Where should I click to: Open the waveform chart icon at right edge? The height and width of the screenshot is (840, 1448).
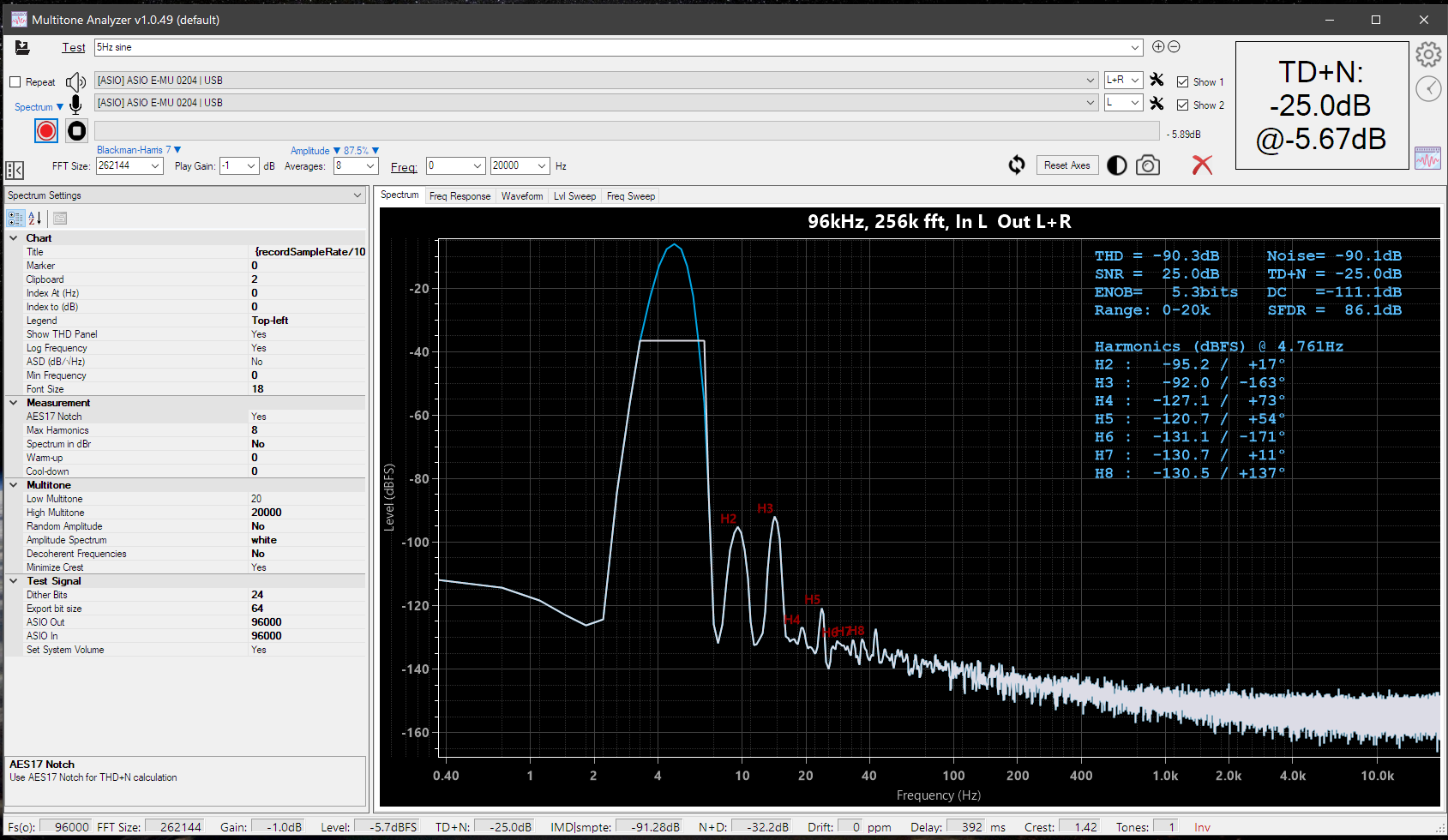tap(1427, 158)
